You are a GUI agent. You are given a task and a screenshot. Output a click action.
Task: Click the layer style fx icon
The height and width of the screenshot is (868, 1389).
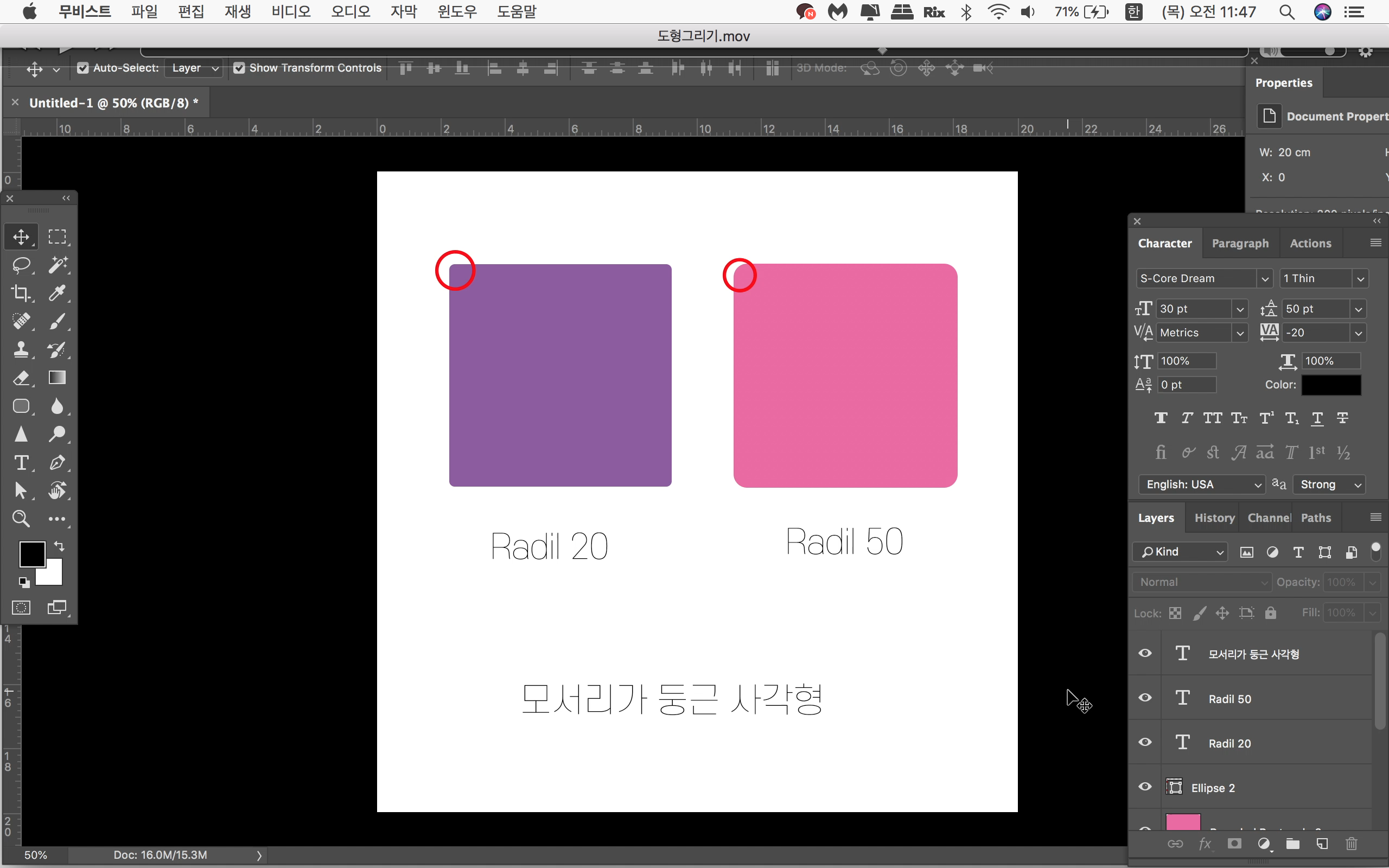click(x=1205, y=843)
